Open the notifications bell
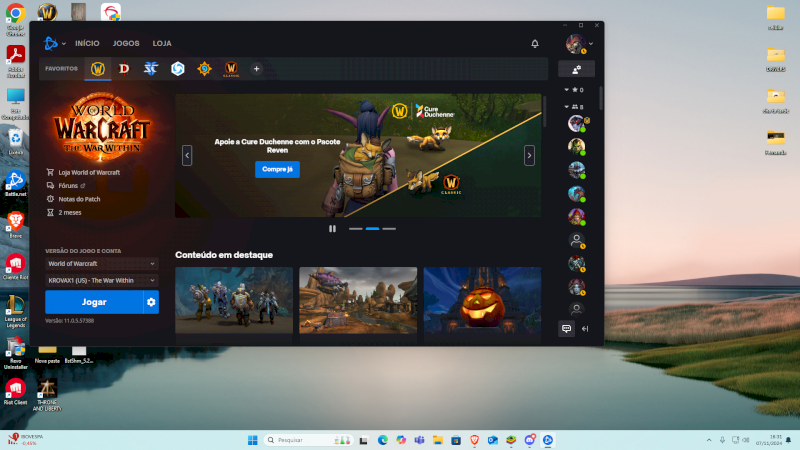Viewport: 800px width, 450px height. [535, 44]
